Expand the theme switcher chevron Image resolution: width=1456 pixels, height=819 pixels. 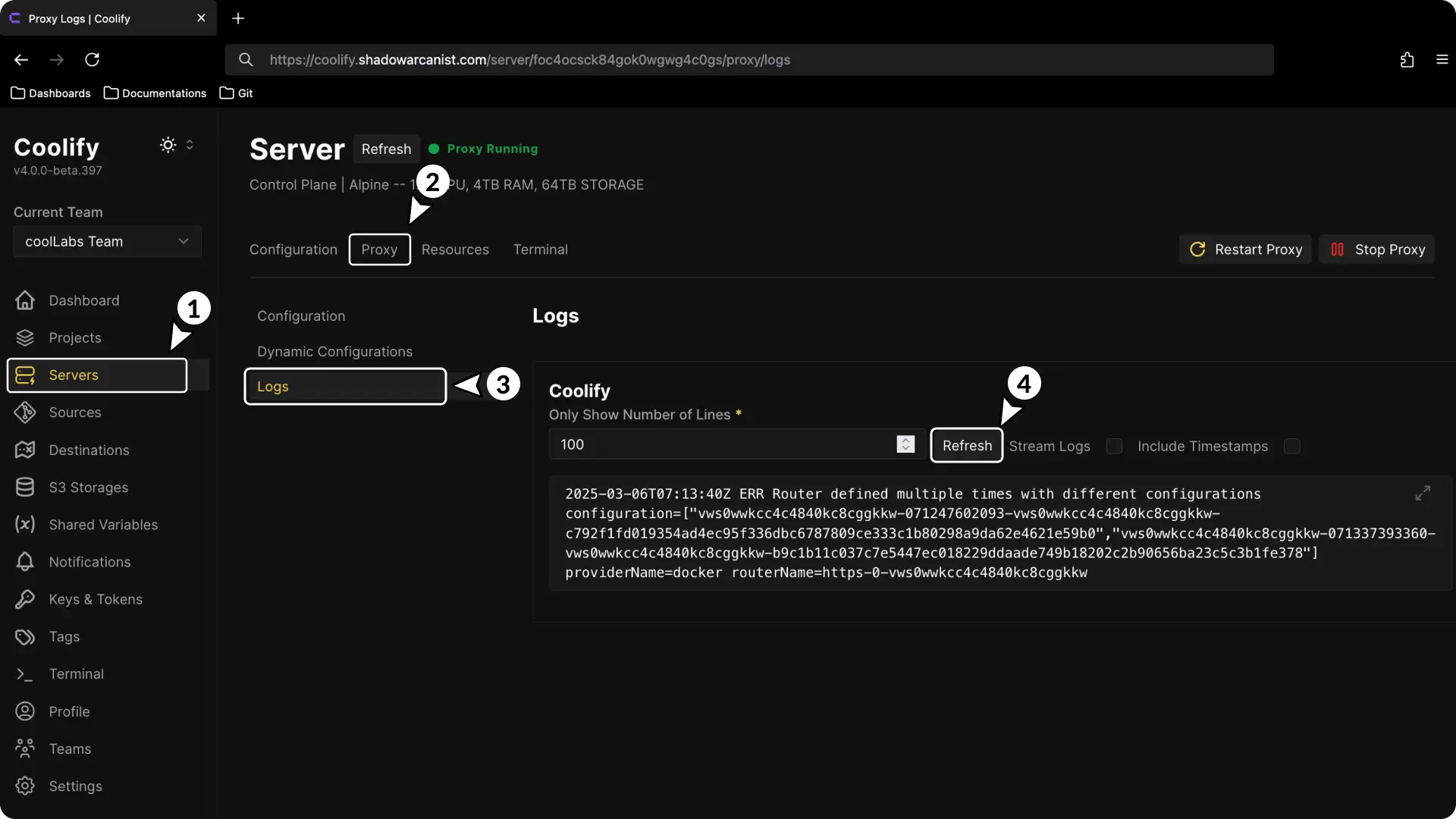(x=190, y=145)
